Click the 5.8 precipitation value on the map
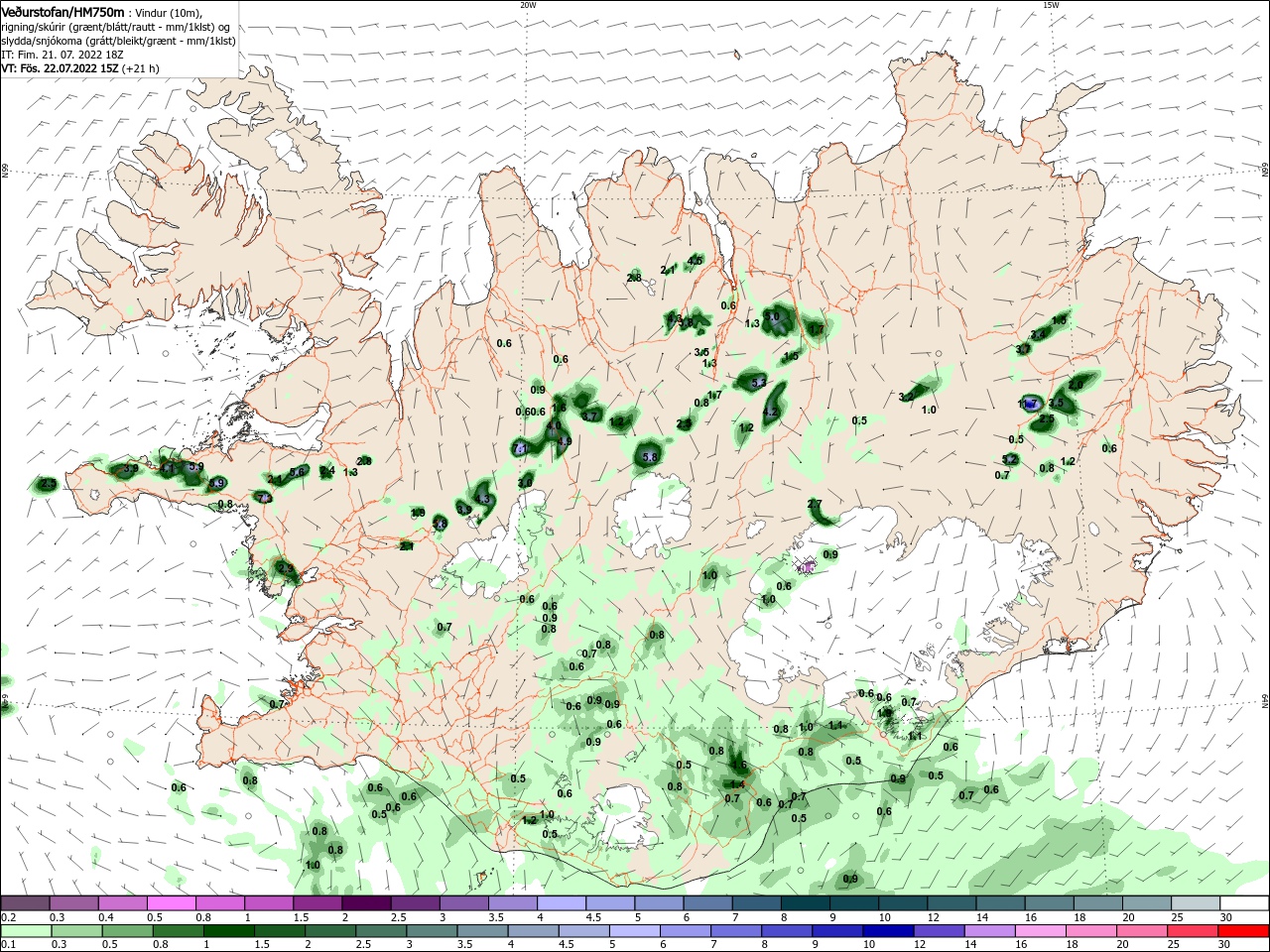Image resolution: width=1270 pixels, height=952 pixels. (651, 457)
